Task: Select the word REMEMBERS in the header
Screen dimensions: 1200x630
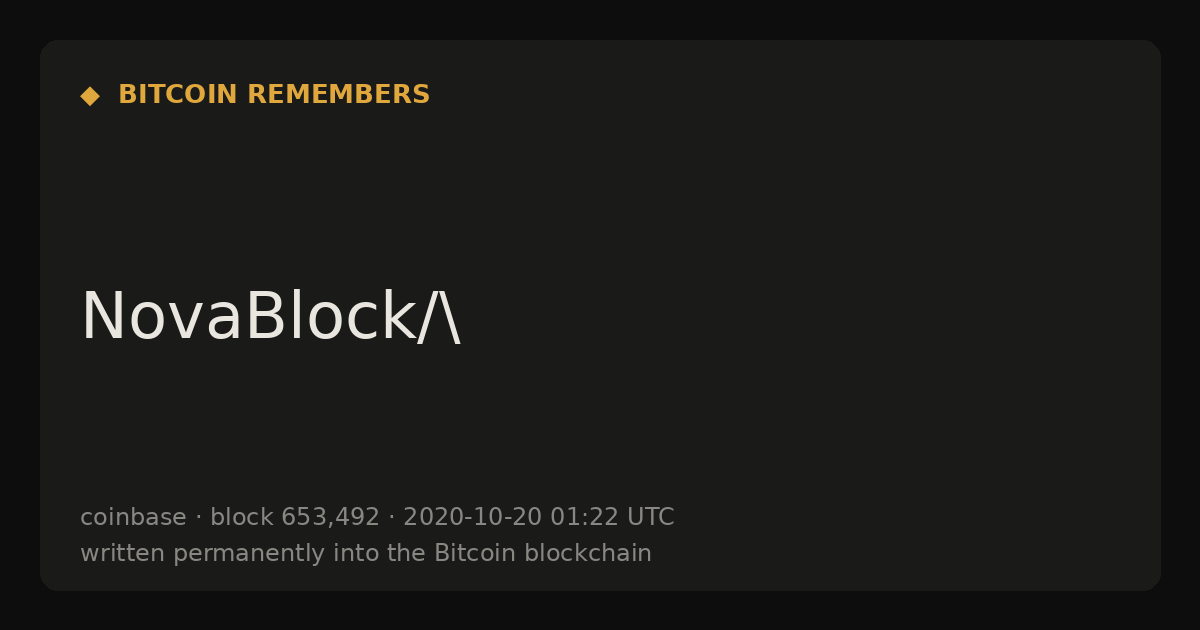Action: click(x=339, y=95)
